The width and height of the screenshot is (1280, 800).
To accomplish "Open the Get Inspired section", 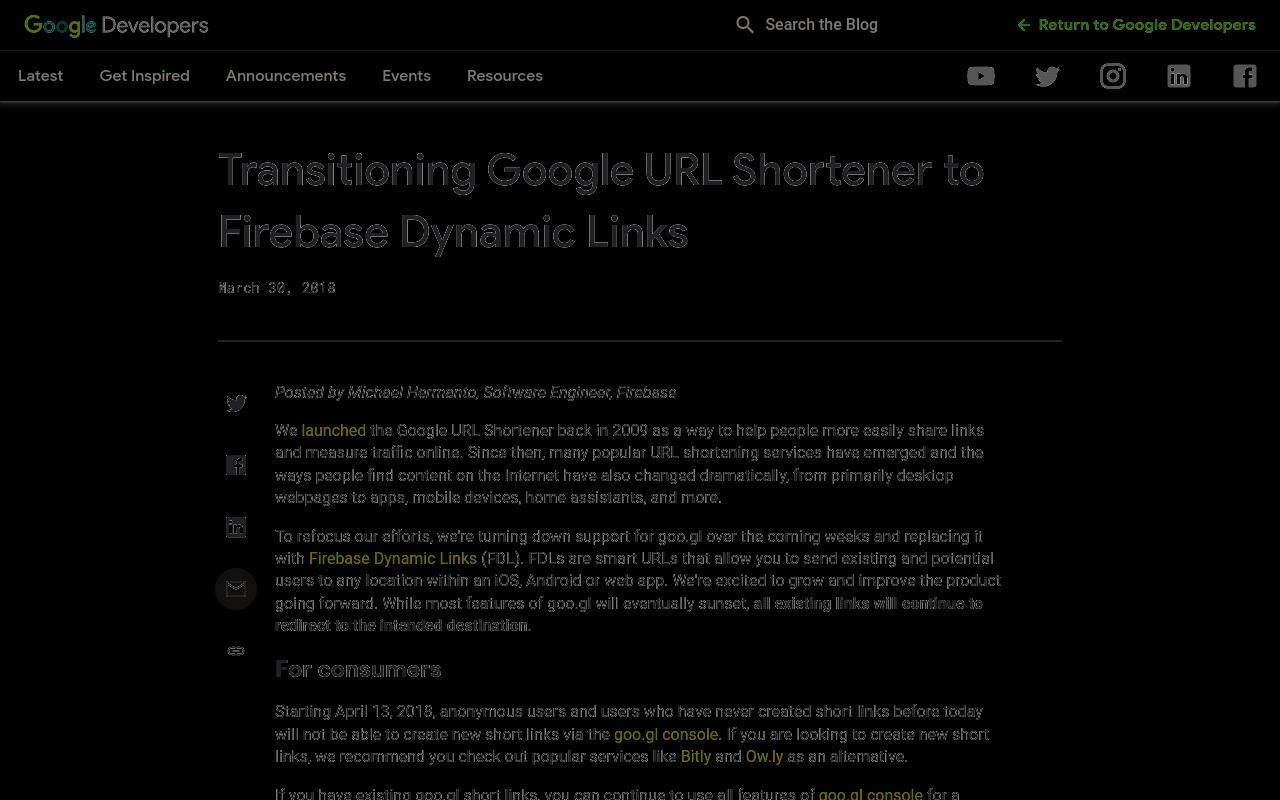I will (144, 76).
